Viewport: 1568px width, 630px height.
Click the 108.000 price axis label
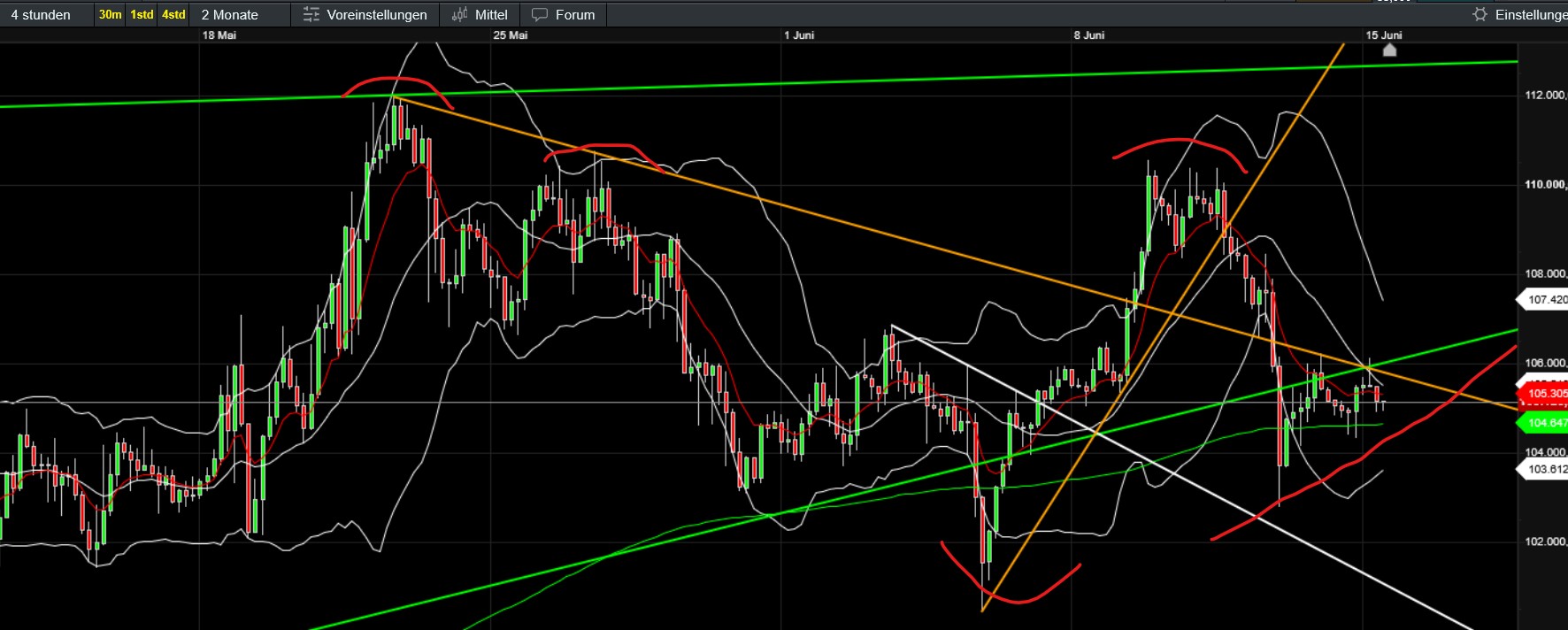click(x=1545, y=274)
